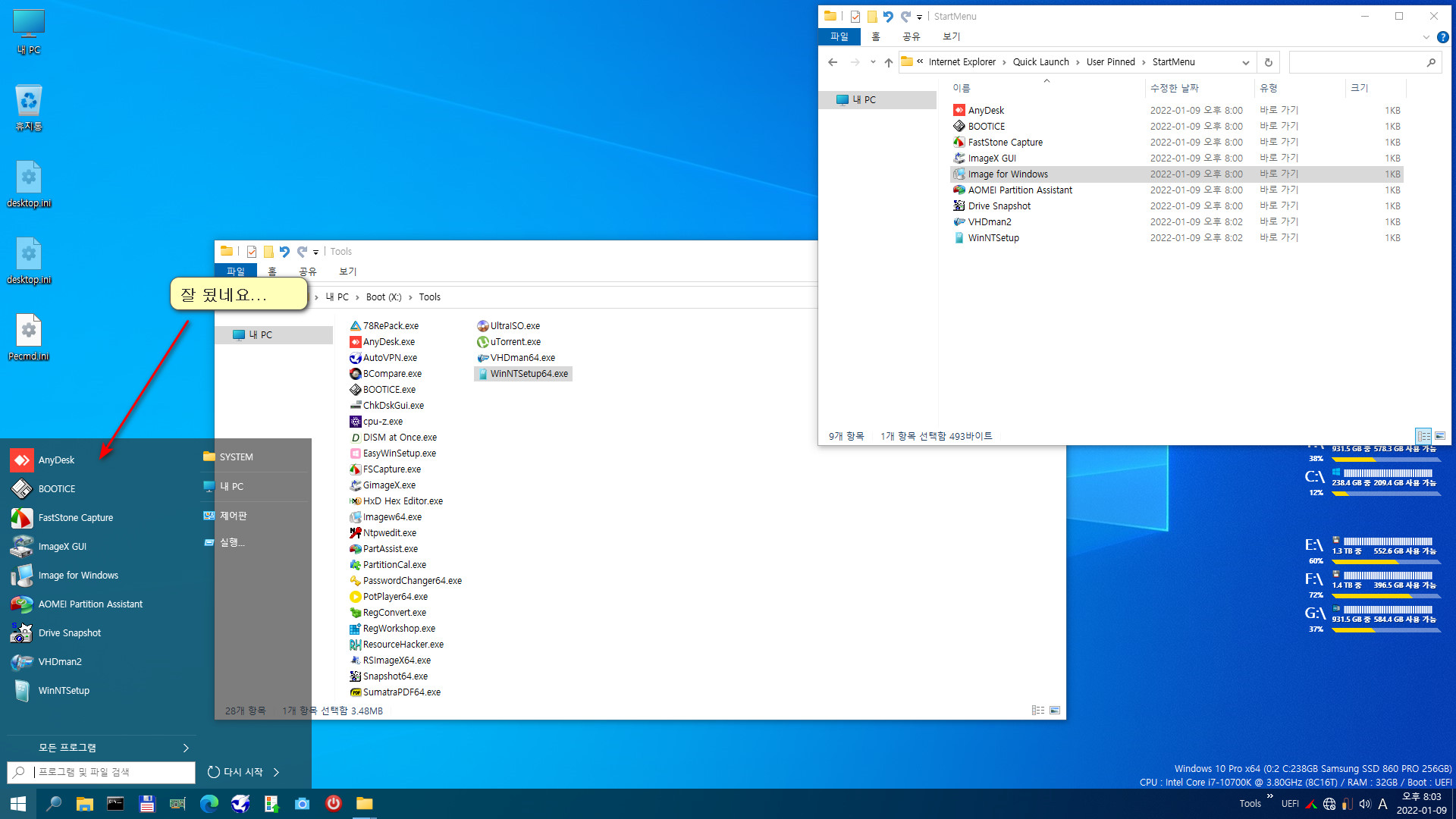Image resolution: width=1456 pixels, height=819 pixels.
Task: Open recent locations dropdown in StartMenu window
Action: point(873,62)
